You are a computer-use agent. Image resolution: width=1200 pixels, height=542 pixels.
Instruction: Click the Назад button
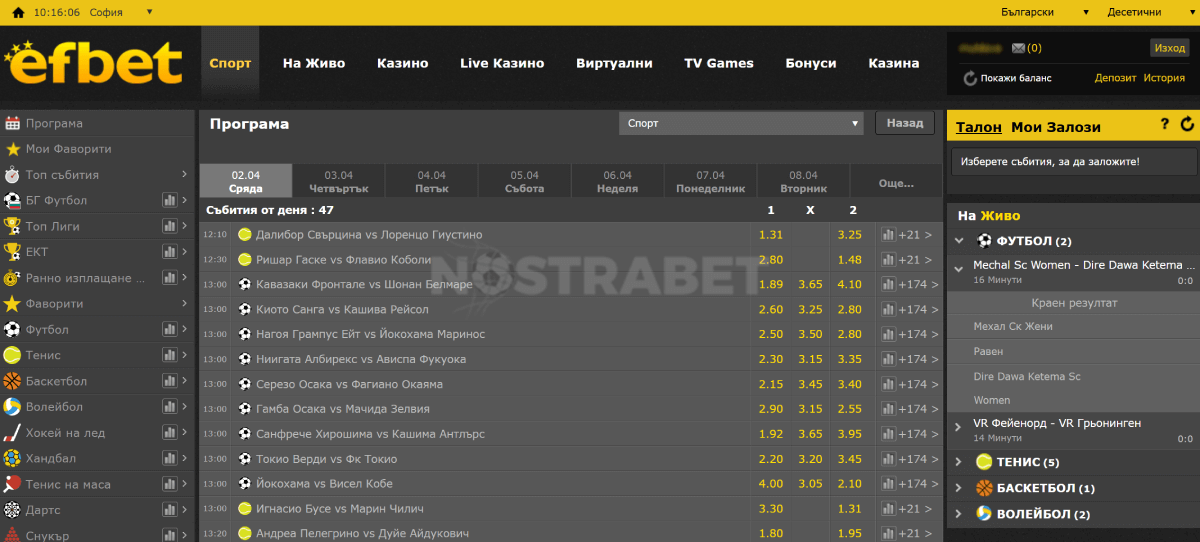[x=905, y=123]
